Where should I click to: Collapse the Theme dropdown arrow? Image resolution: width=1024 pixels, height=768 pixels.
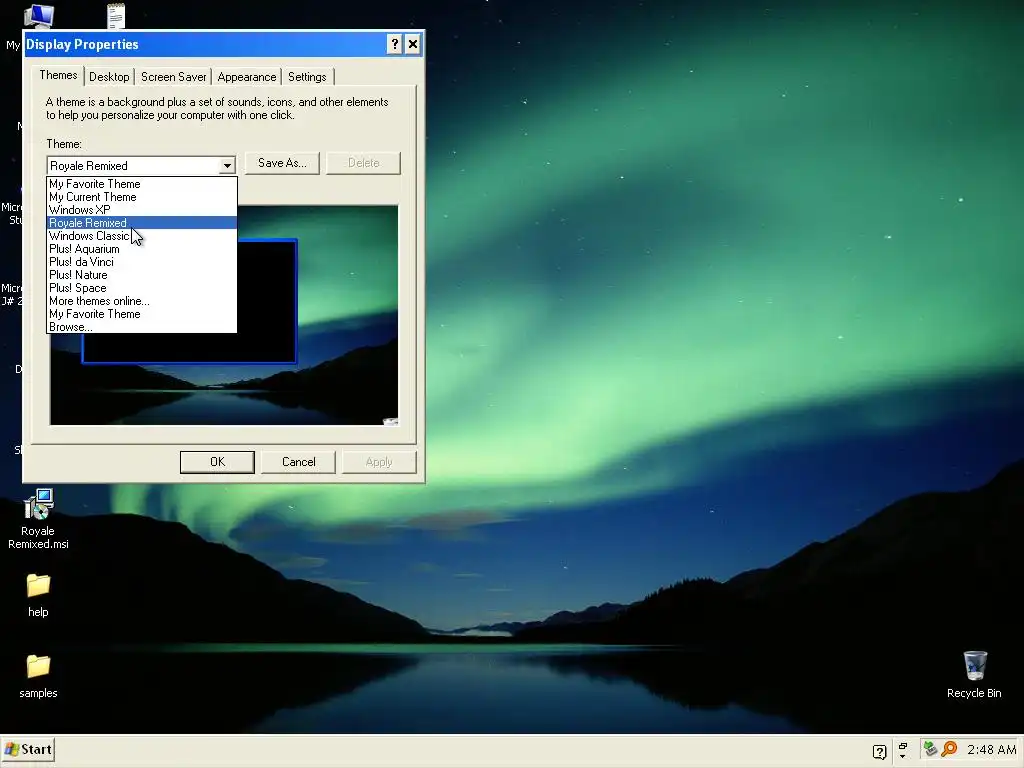click(x=227, y=166)
